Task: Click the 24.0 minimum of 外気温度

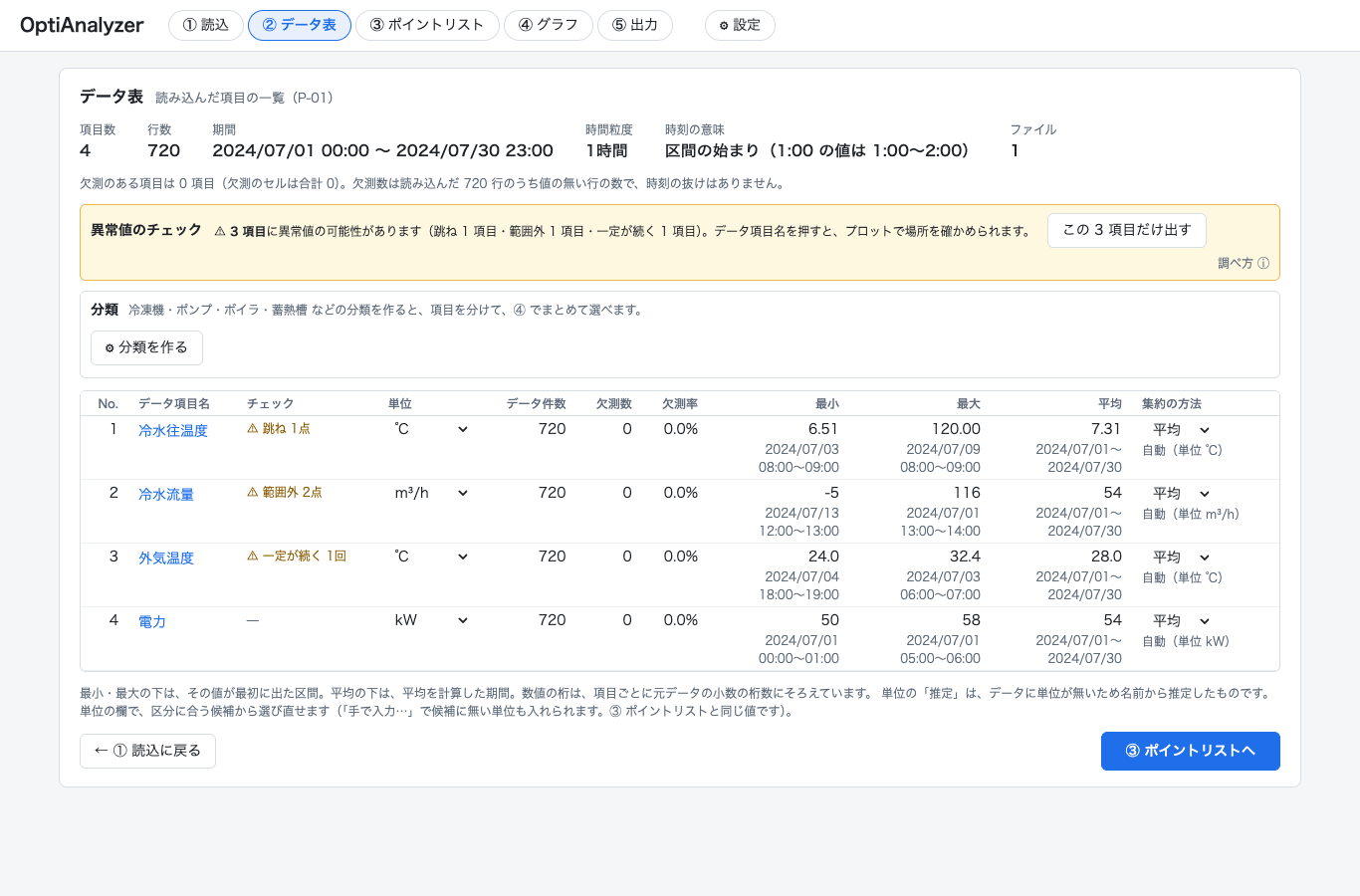Action: pos(823,557)
